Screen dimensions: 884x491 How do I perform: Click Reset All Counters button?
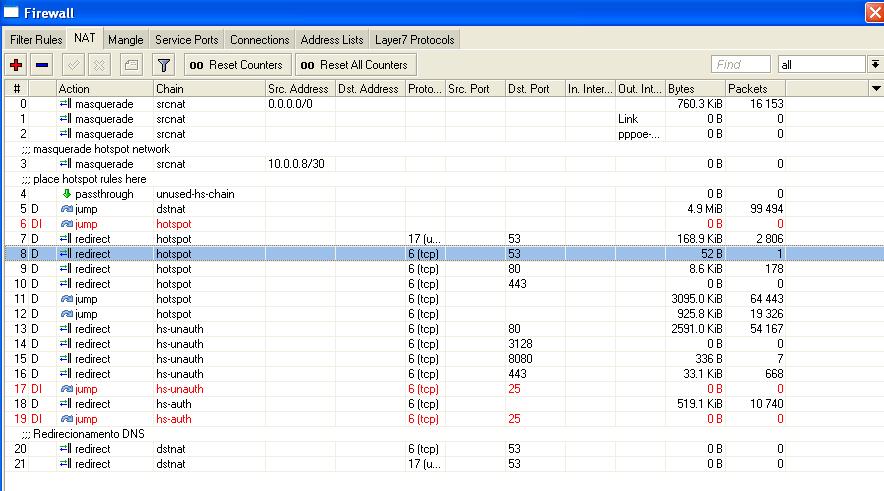tap(356, 65)
